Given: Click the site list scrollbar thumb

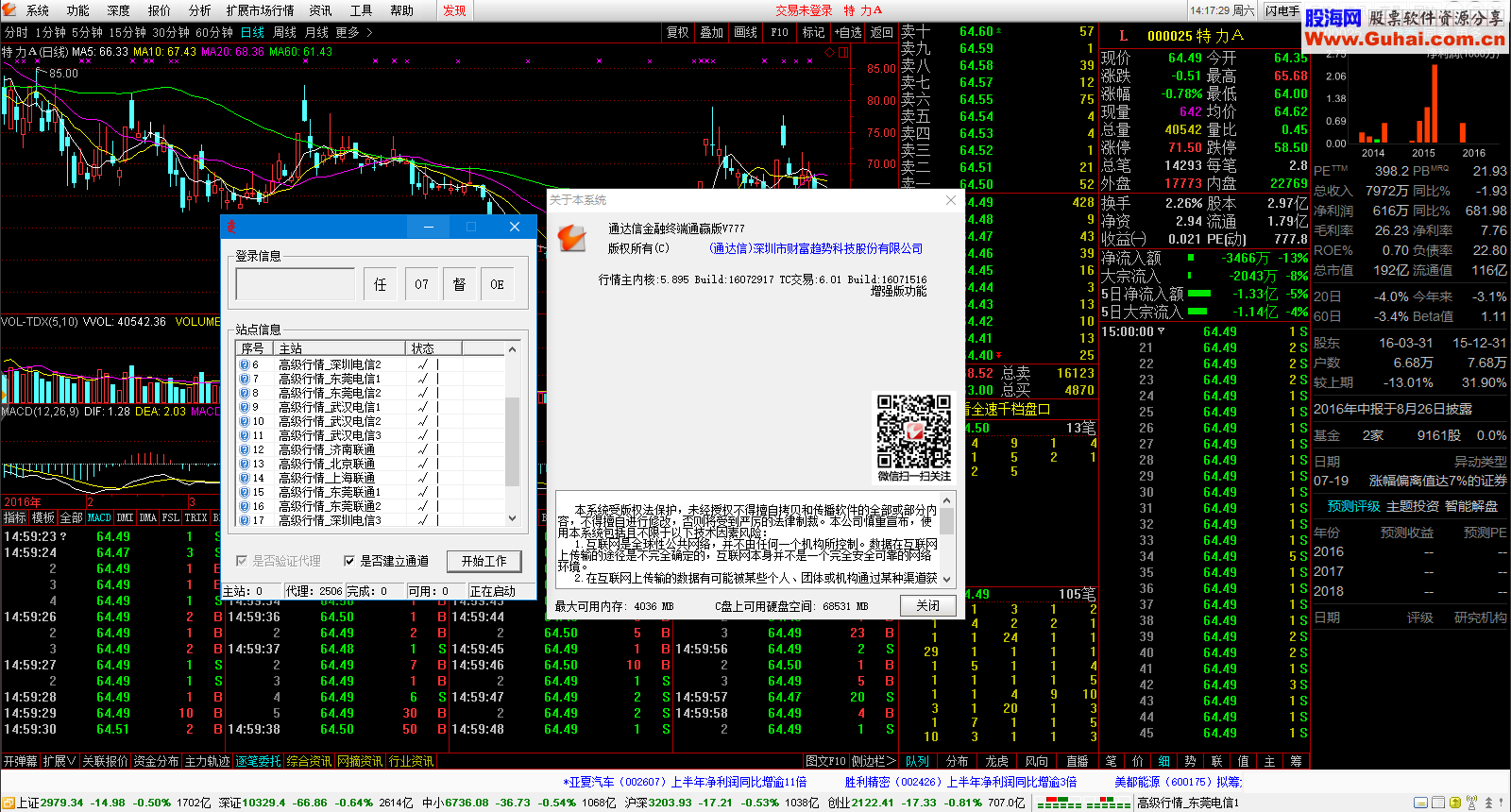Looking at the screenshot, I should point(513,441).
